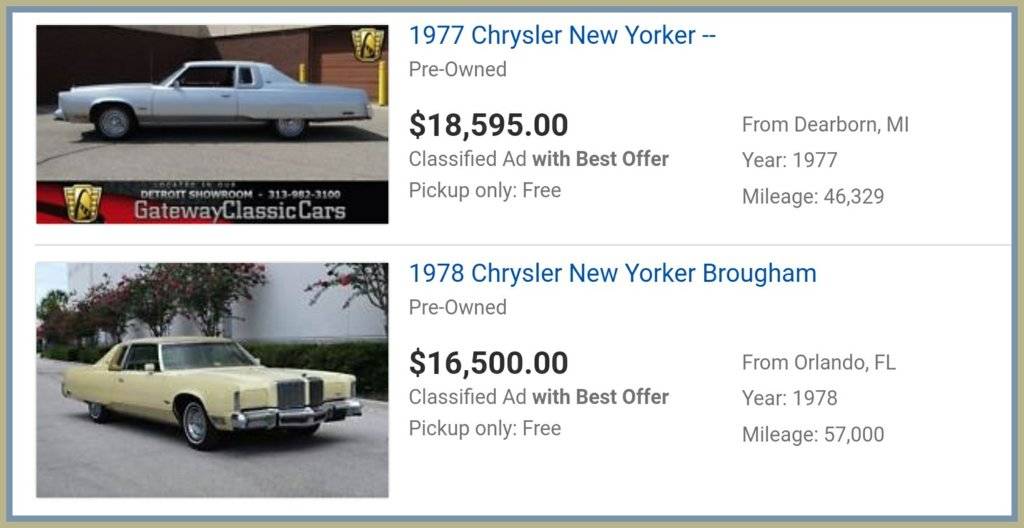Viewport: 1024px width, 528px height.
Task: Click the Gateway logo badge in photo's top-right corner
Action: click(x=368, y=43)
